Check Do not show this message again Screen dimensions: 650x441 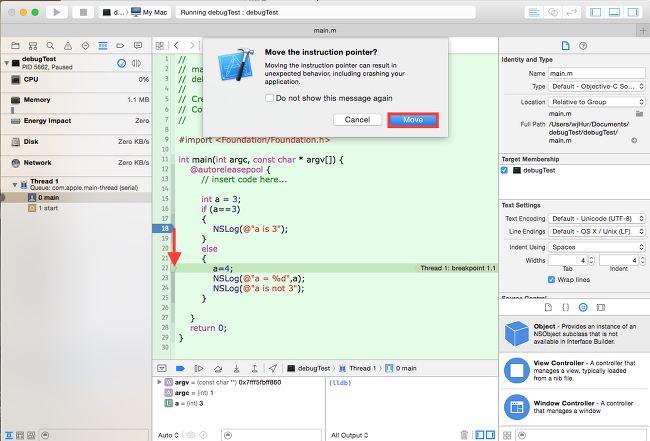click(x=269, y=98)
